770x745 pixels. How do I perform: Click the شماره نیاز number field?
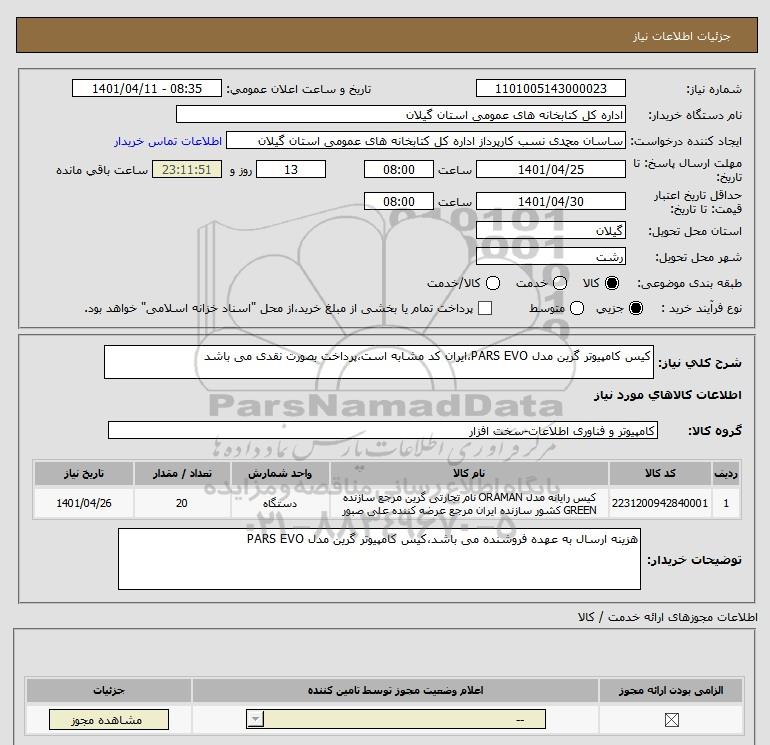(x=550, y=88)
